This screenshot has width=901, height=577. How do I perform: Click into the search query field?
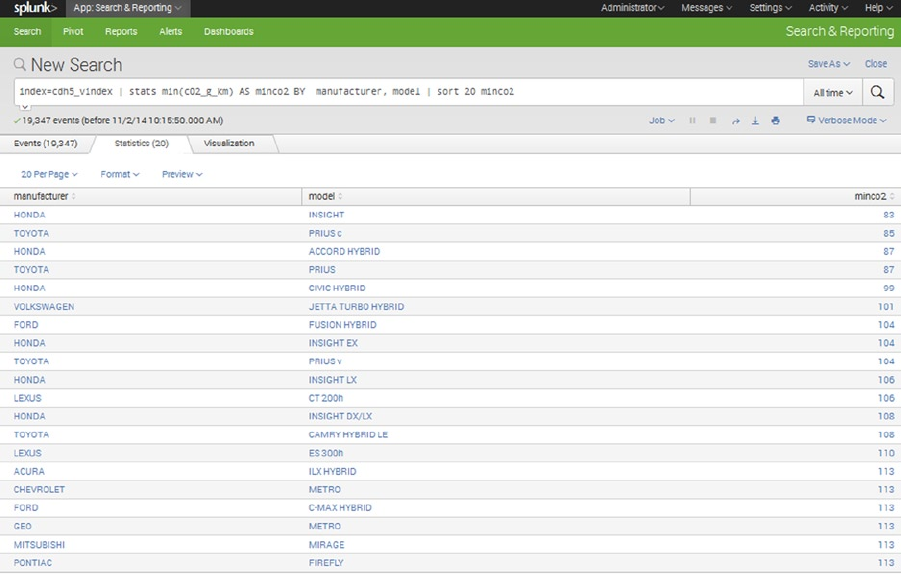[x=409, y=92]
